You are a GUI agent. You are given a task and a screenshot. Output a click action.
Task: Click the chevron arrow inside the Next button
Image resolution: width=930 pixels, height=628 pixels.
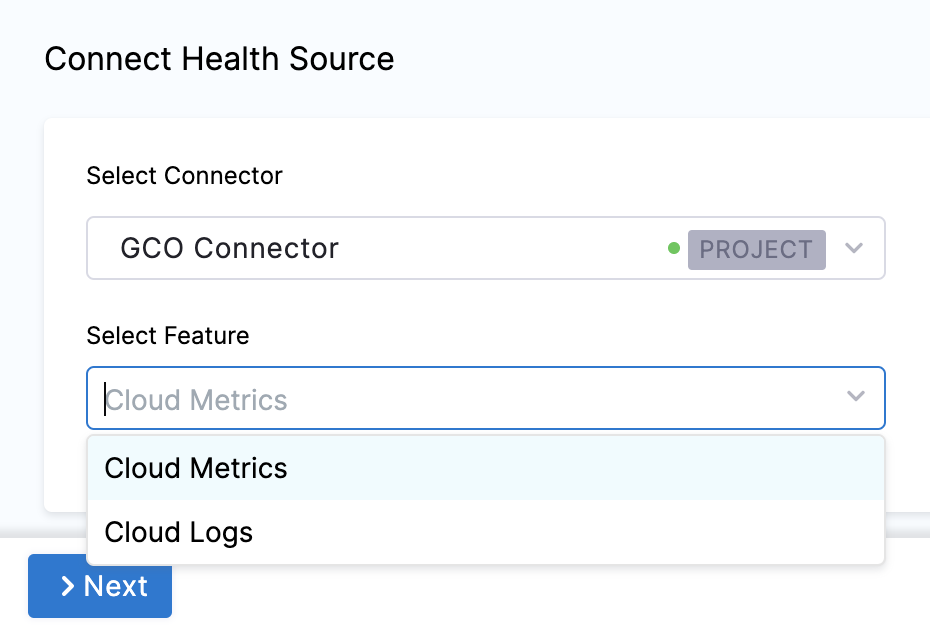(x=67, y=586)
